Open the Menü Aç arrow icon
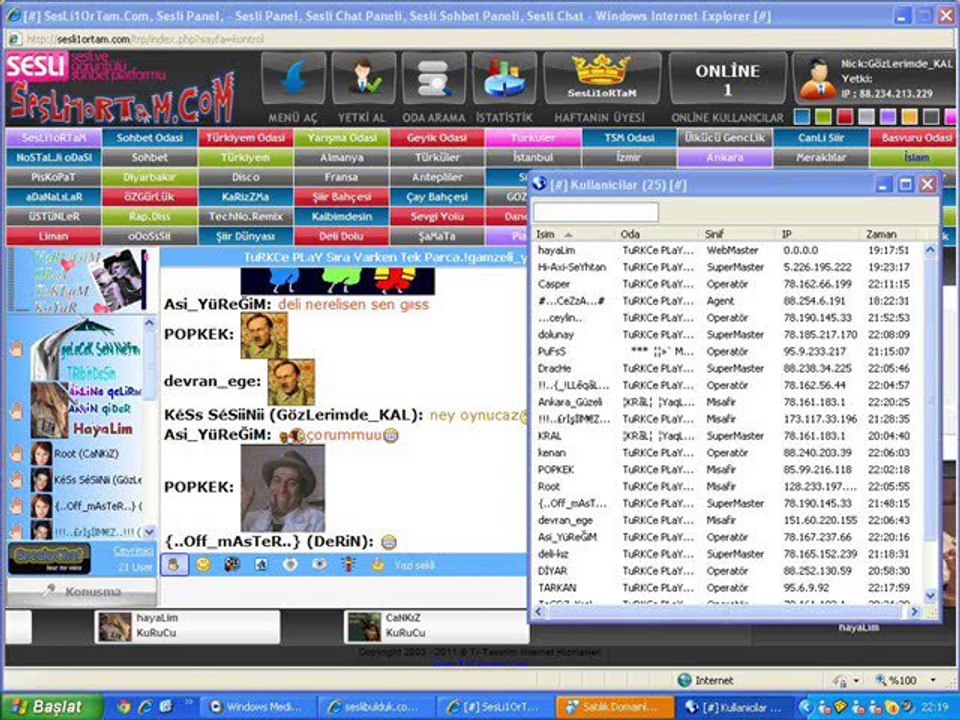The height and width of the screenshot is (720, 960). 293,78
